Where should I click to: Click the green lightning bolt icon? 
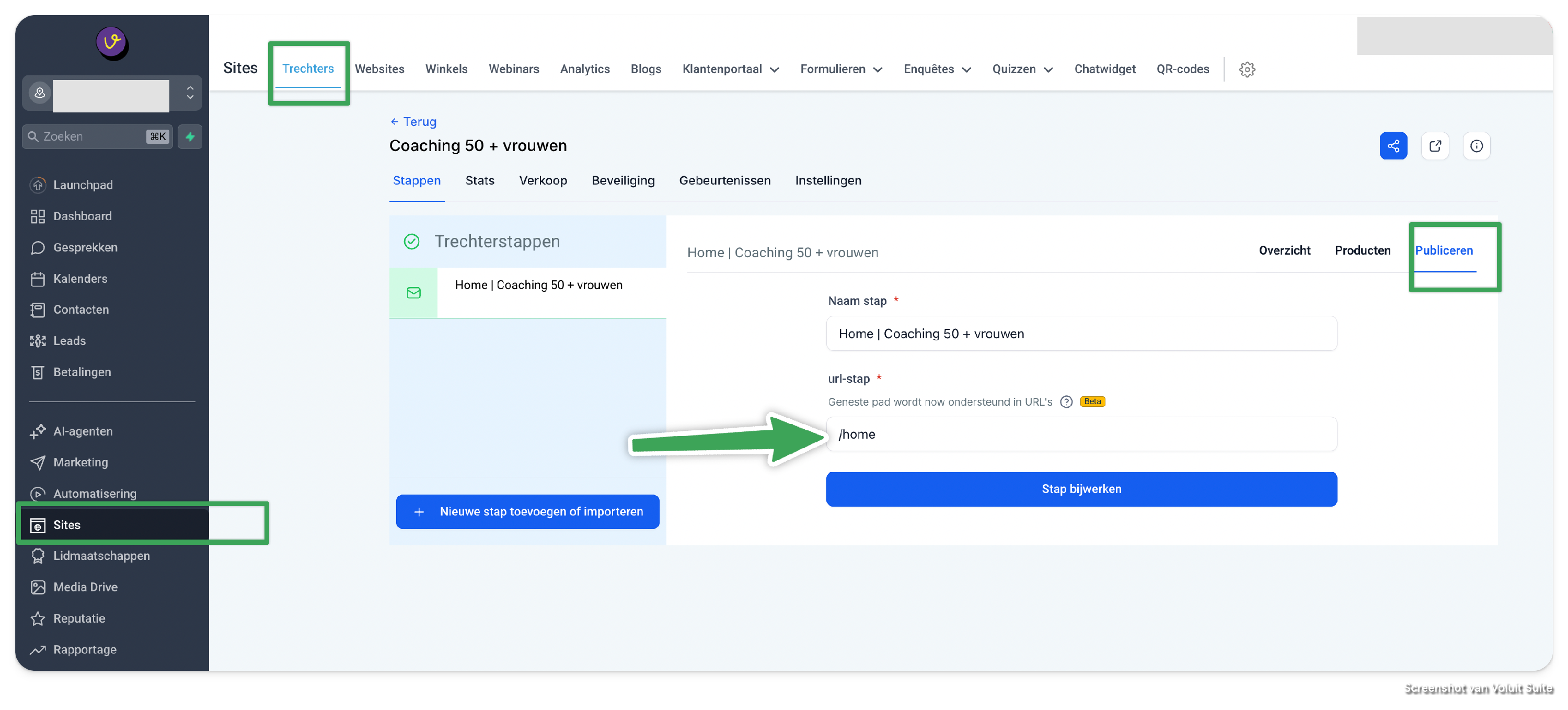pyautogui.click(x=190, y=136)
